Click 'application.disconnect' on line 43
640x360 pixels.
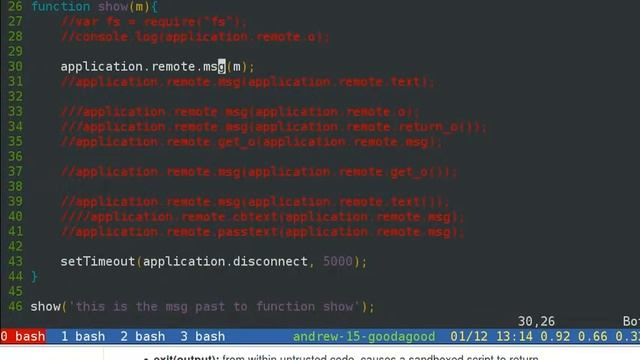[x=225, y=262]
